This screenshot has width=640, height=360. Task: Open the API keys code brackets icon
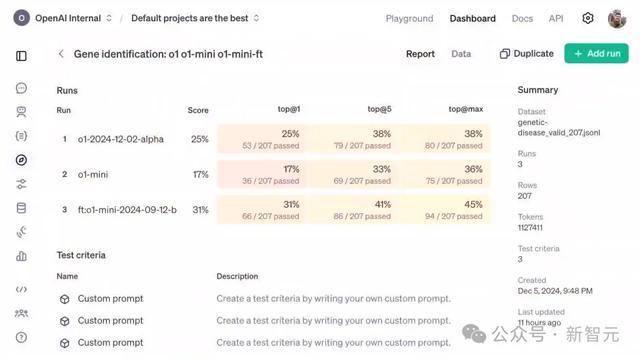click(21, 289)
